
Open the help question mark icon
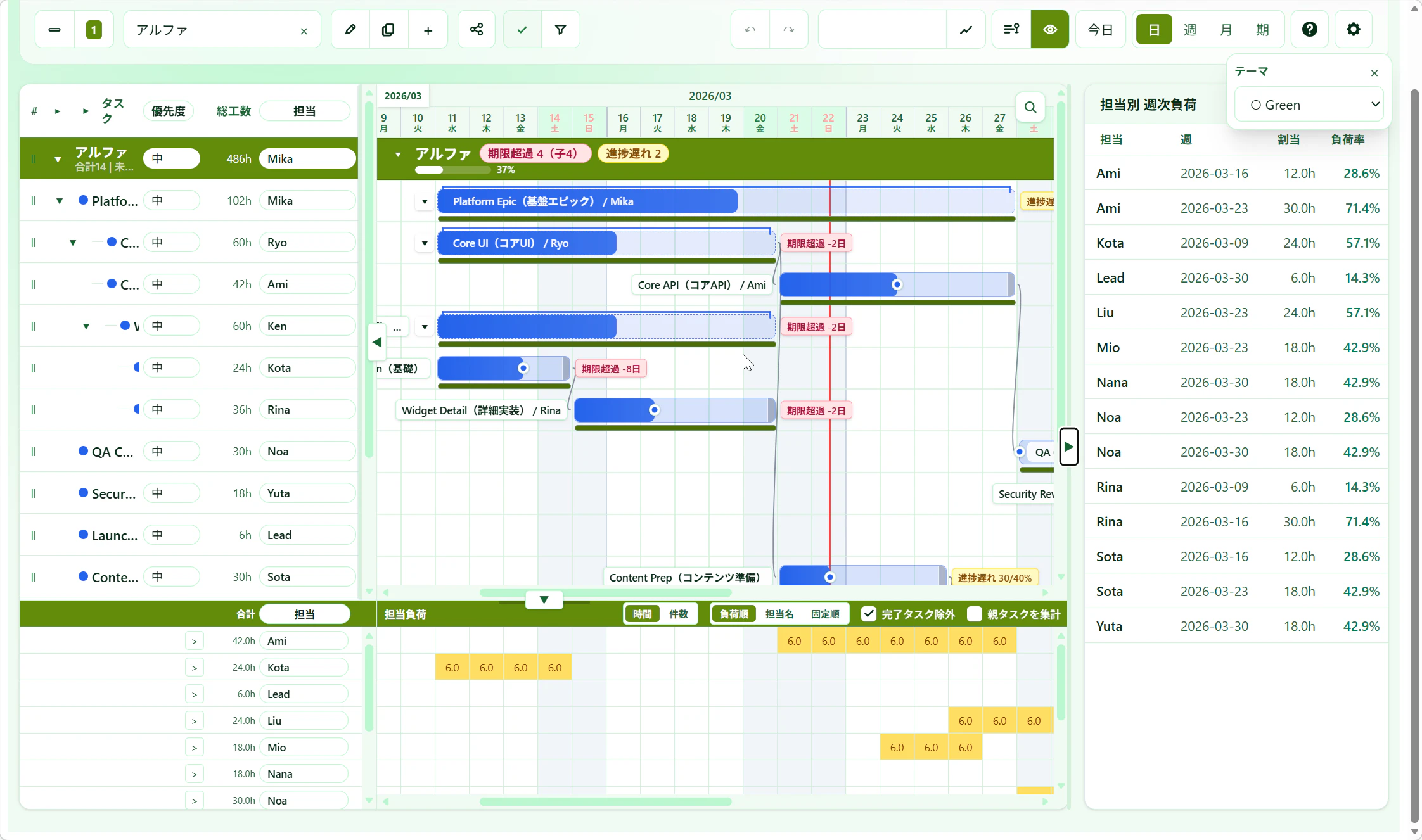pos(1309,29)
